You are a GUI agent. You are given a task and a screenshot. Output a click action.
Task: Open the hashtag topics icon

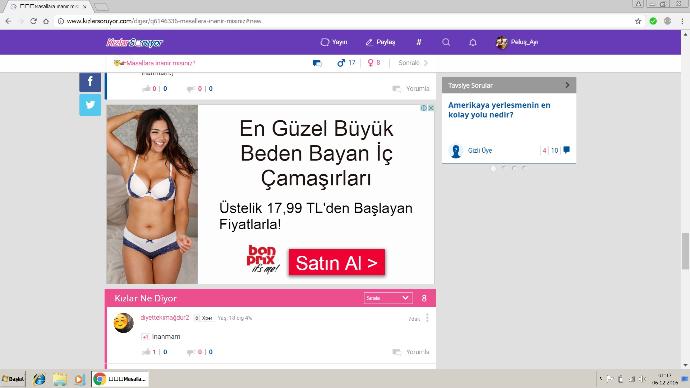pyautogui.click(x=419, y=42)
